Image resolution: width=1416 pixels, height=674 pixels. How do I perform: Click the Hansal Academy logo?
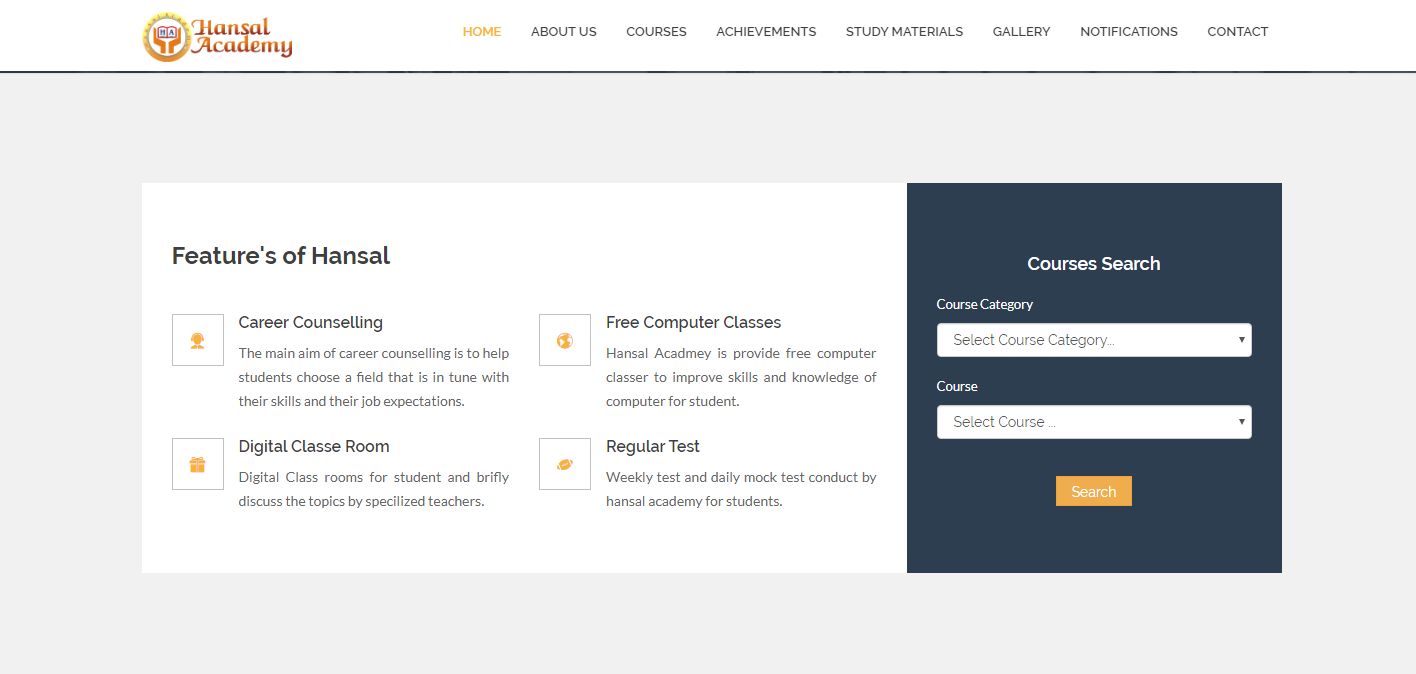click(x=218, y=37)
